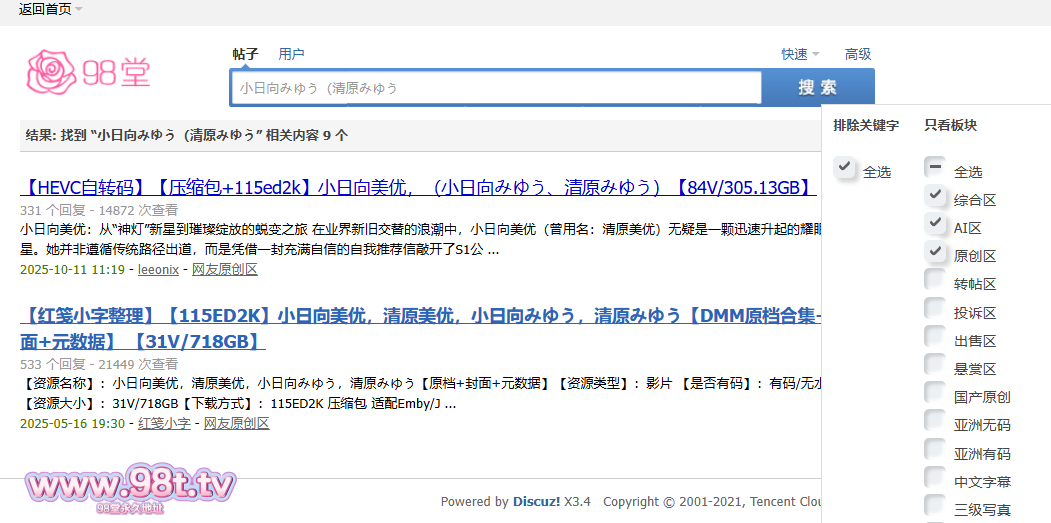Uncheck the AI区 board checkbox
Viewport: 1051px width, 523px height.
pyautogui.click(x=935, y=224)
